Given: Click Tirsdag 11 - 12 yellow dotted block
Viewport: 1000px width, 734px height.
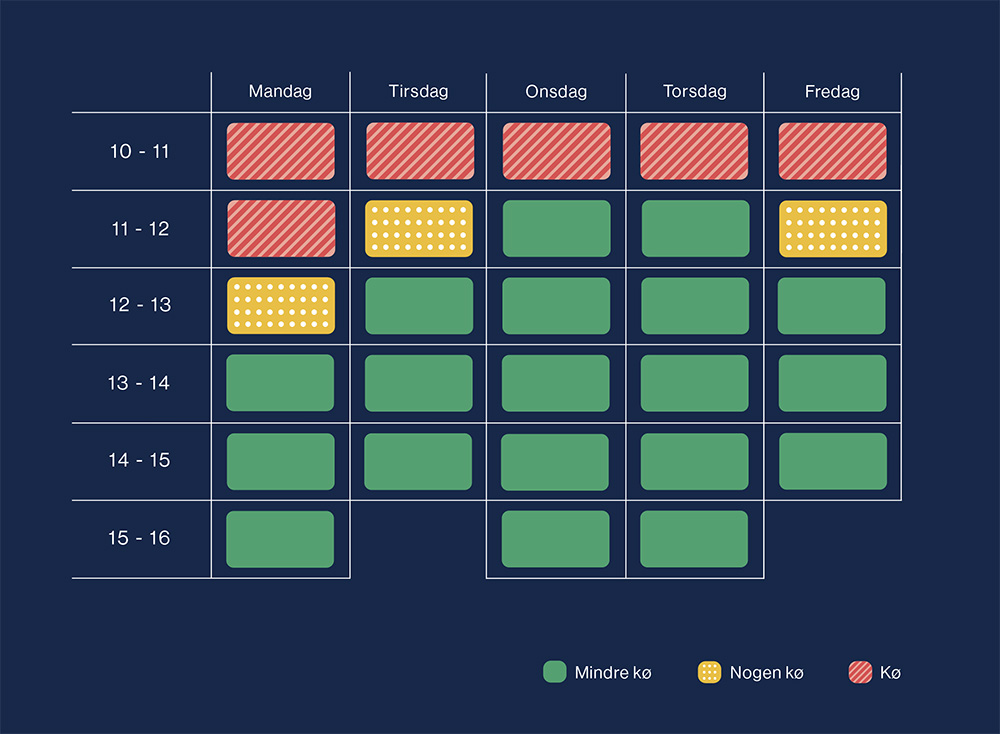Looking at the screenshot, I should click(x=418, y=229).
